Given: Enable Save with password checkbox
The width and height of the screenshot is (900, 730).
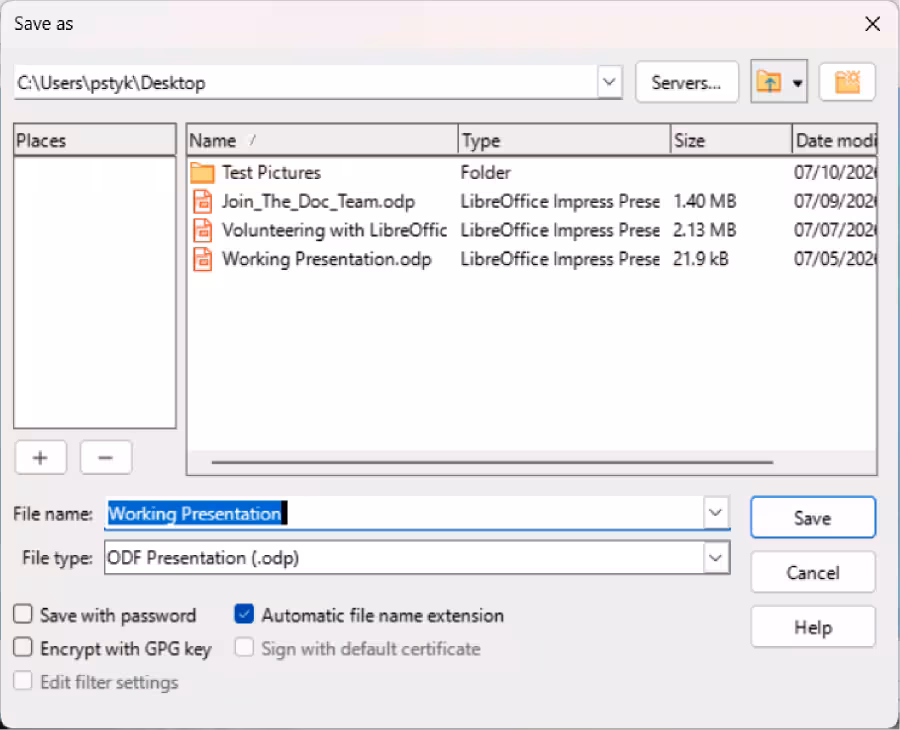Looking at the screenshot, I should [x=23, y=614].
